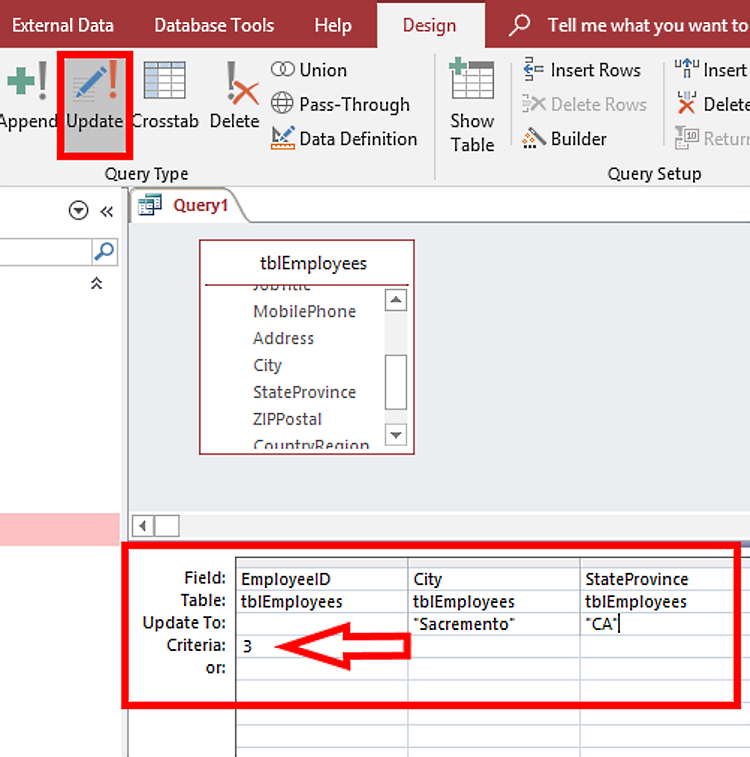Open the External Data tab

[63, 25]
